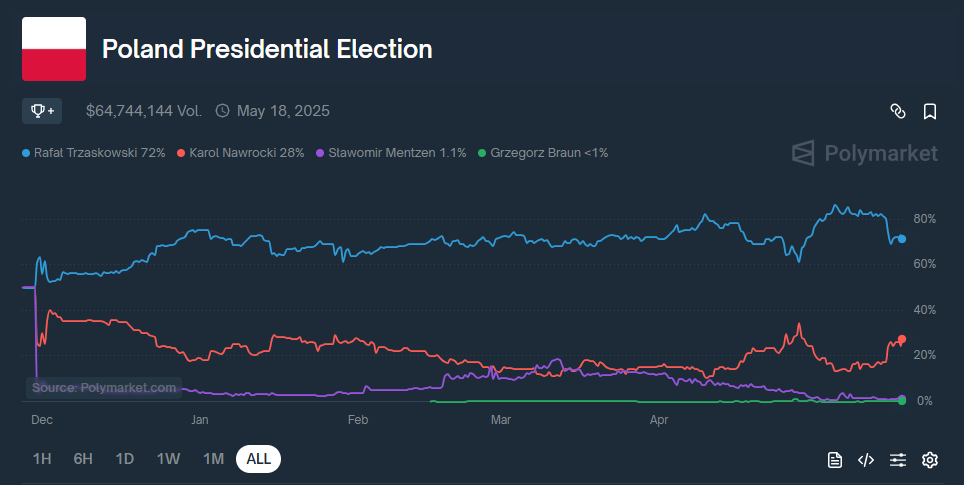Switch to 1D time range
This screenshot has width=964, height=485.
click(x=125, y=459)
